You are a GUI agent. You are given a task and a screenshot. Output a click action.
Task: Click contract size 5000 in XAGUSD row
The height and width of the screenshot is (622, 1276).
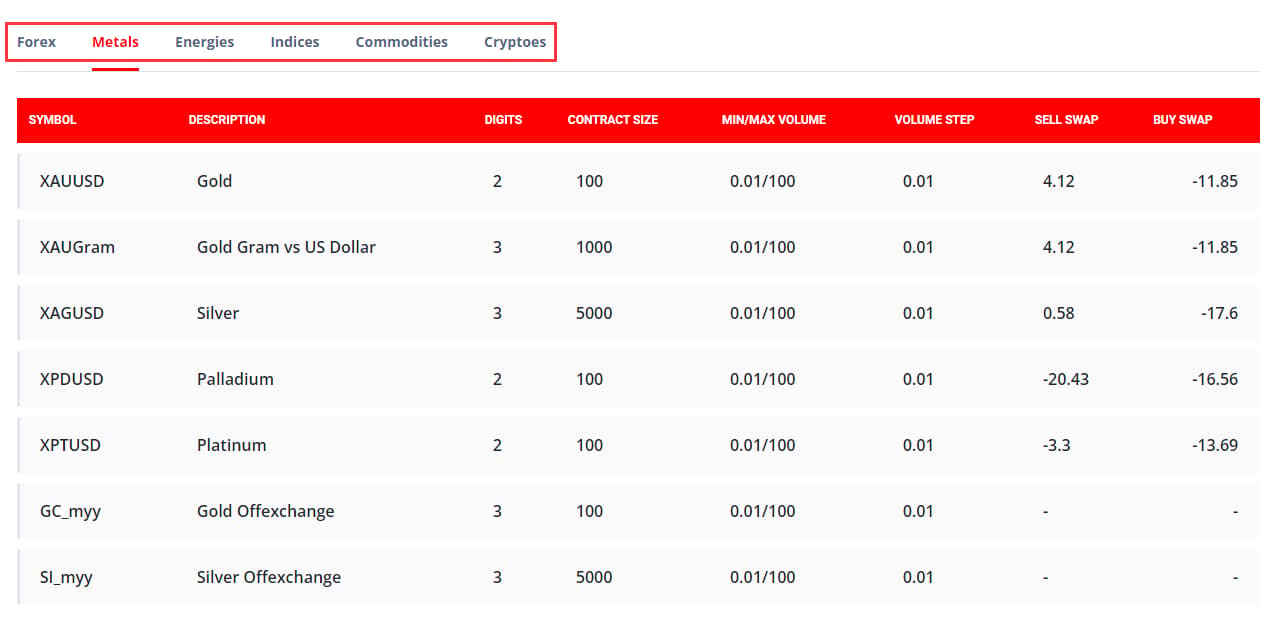point(594,313)
